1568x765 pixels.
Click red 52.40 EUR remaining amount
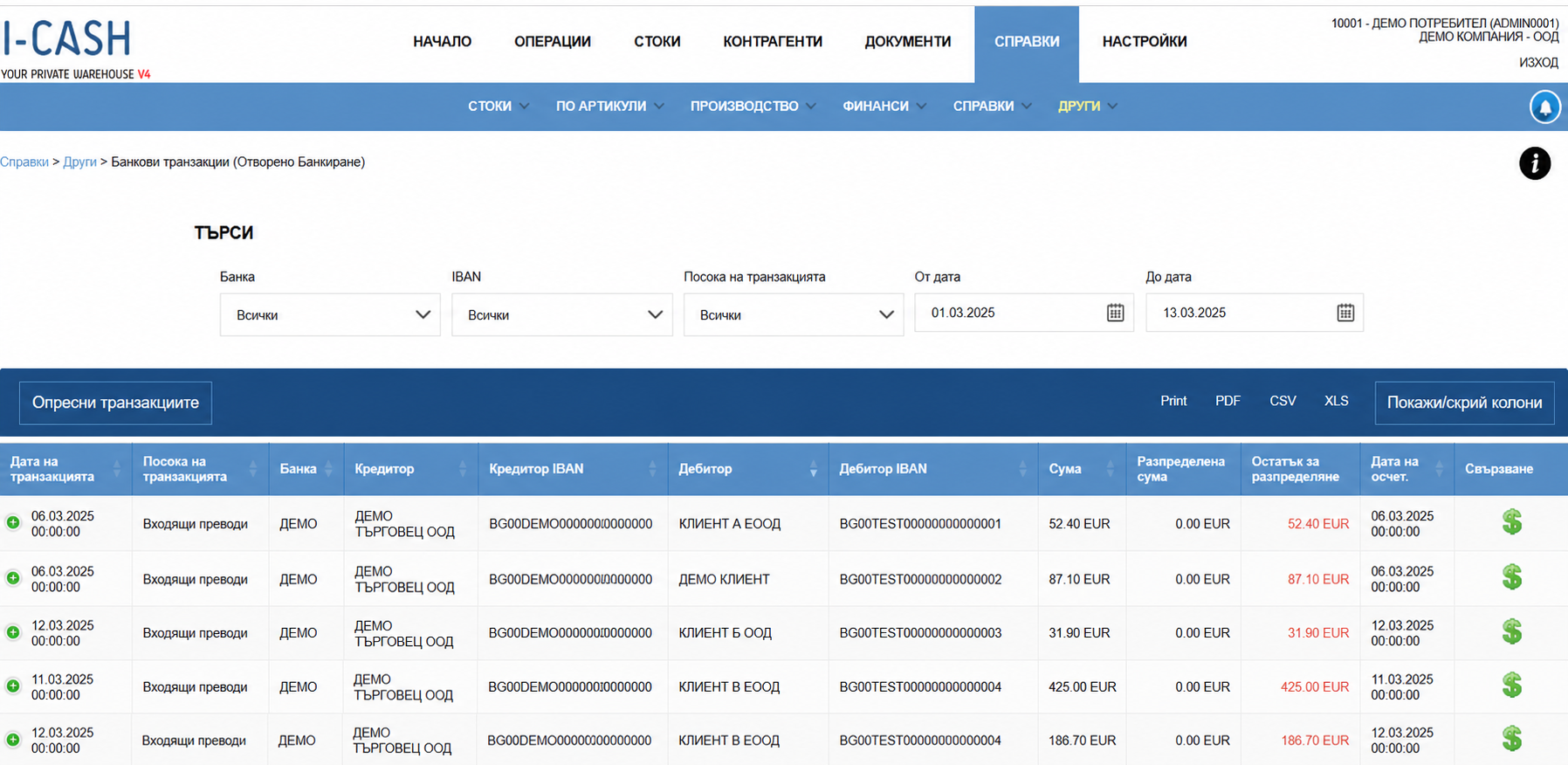(1318, 524)
